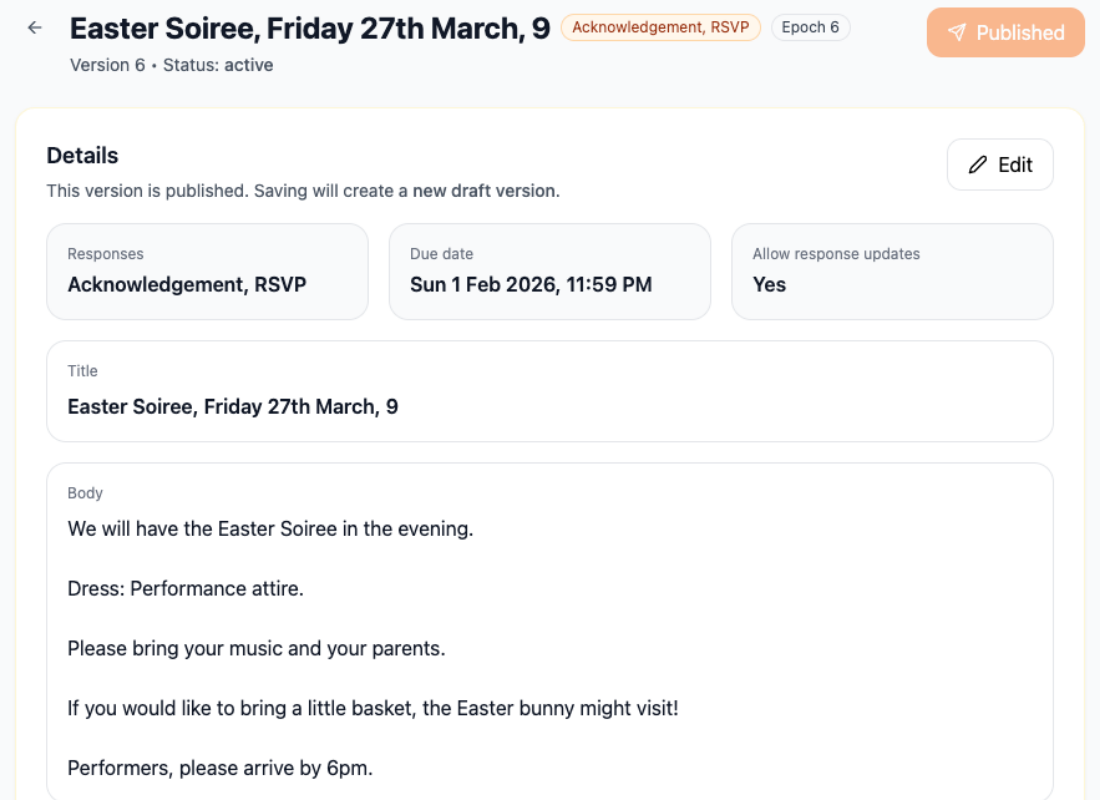Click the Edit button in Details
Viewport: 1100px width, 800px height.
pyautogui.click(x=1000, y=164)
